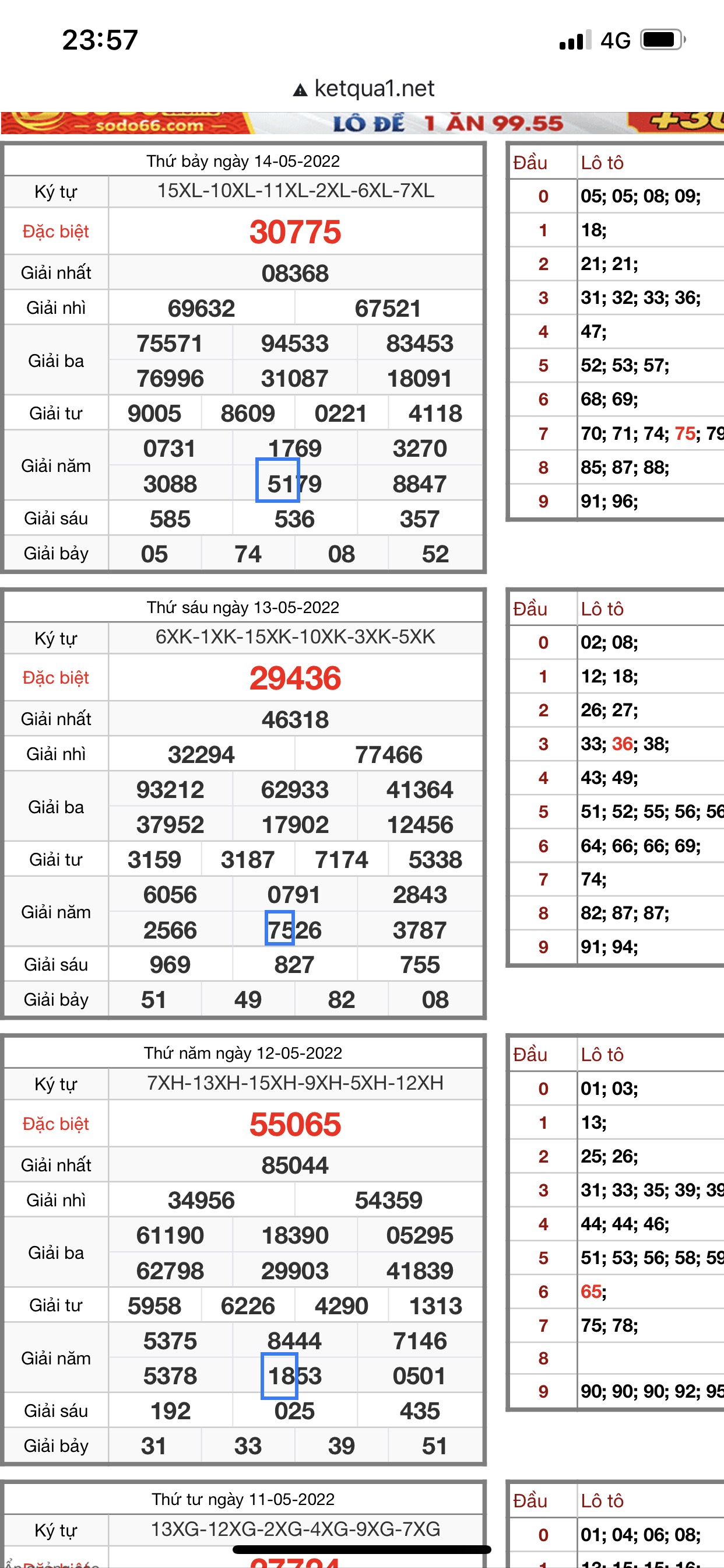Tap second prize number 54359

pos(388,1200)
